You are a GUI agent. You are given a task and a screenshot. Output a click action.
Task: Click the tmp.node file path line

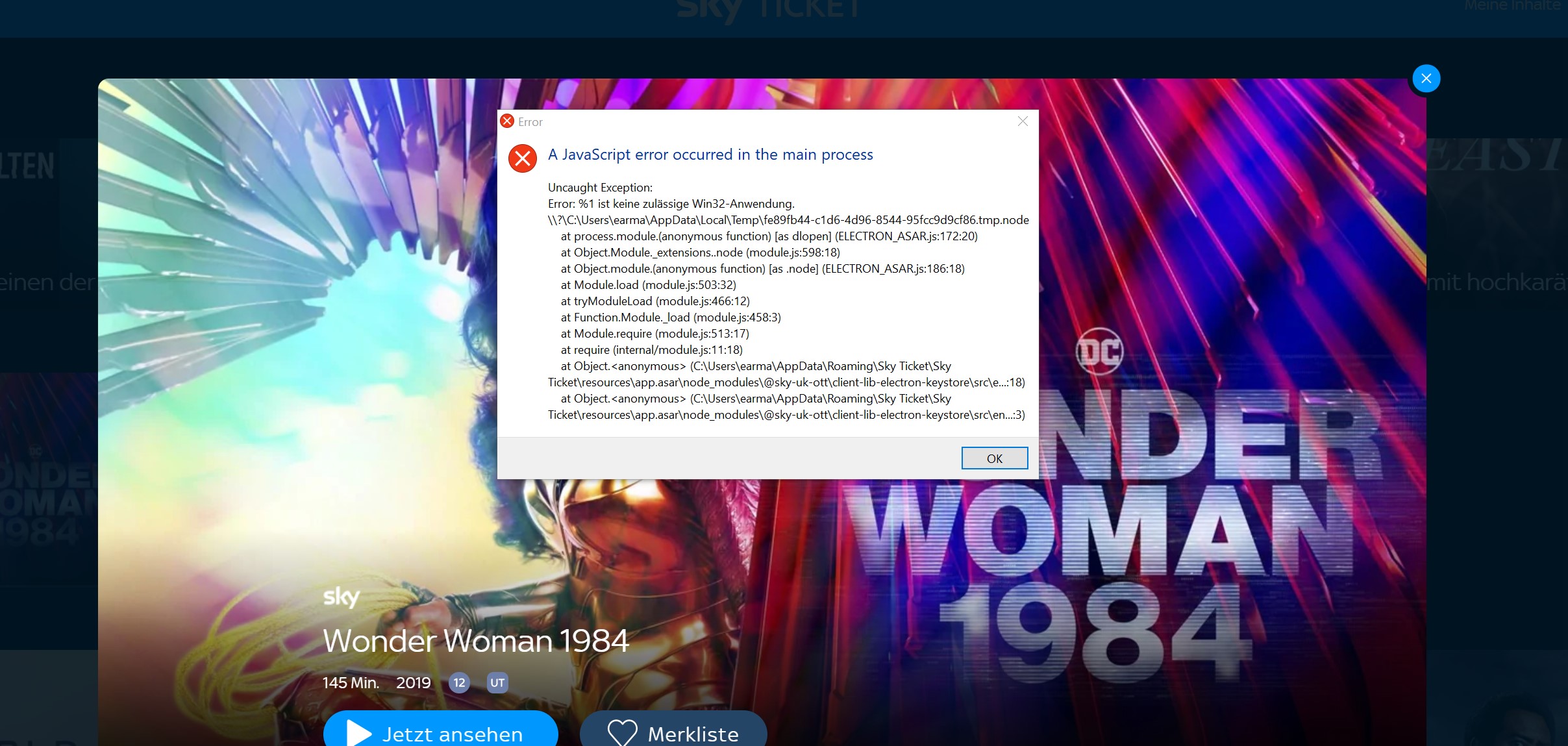(788, 220)
